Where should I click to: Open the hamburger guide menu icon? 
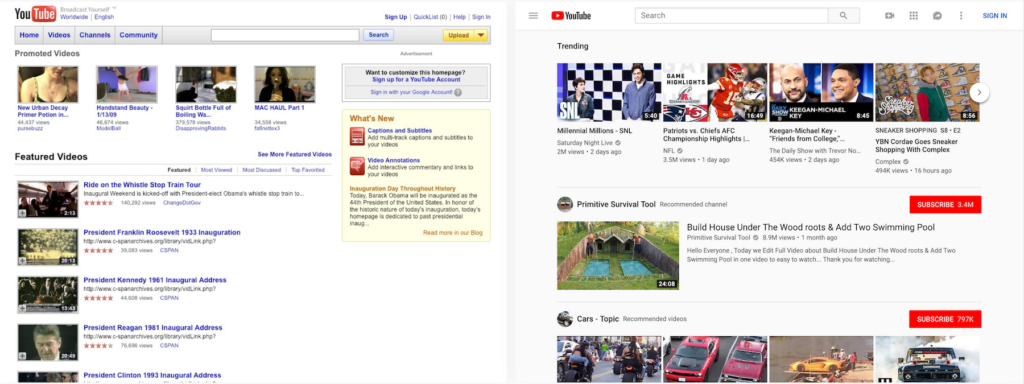pyautogui.click(x=534, y=16)
